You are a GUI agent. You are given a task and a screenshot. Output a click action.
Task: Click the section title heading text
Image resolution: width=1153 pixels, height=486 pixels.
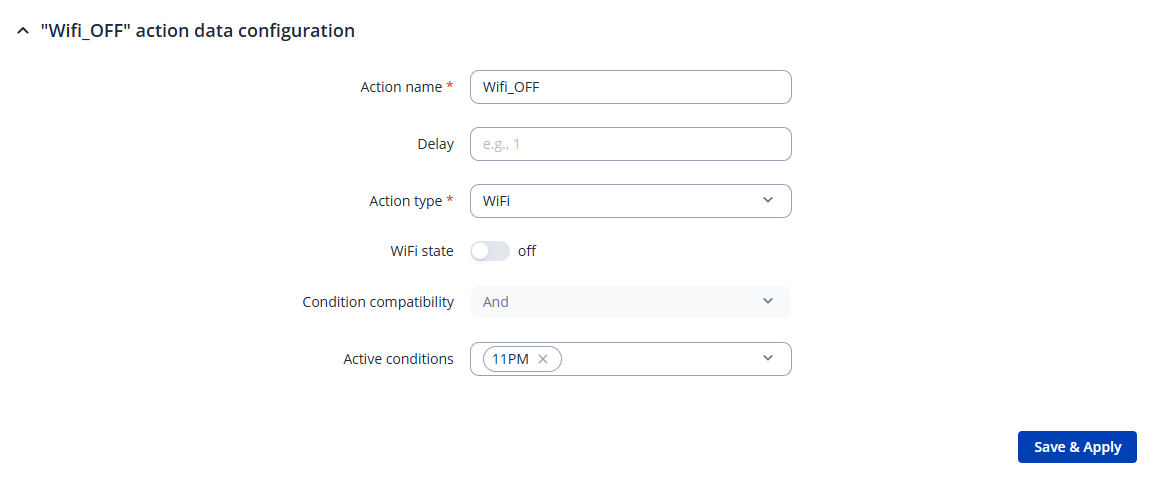point(197,31)
